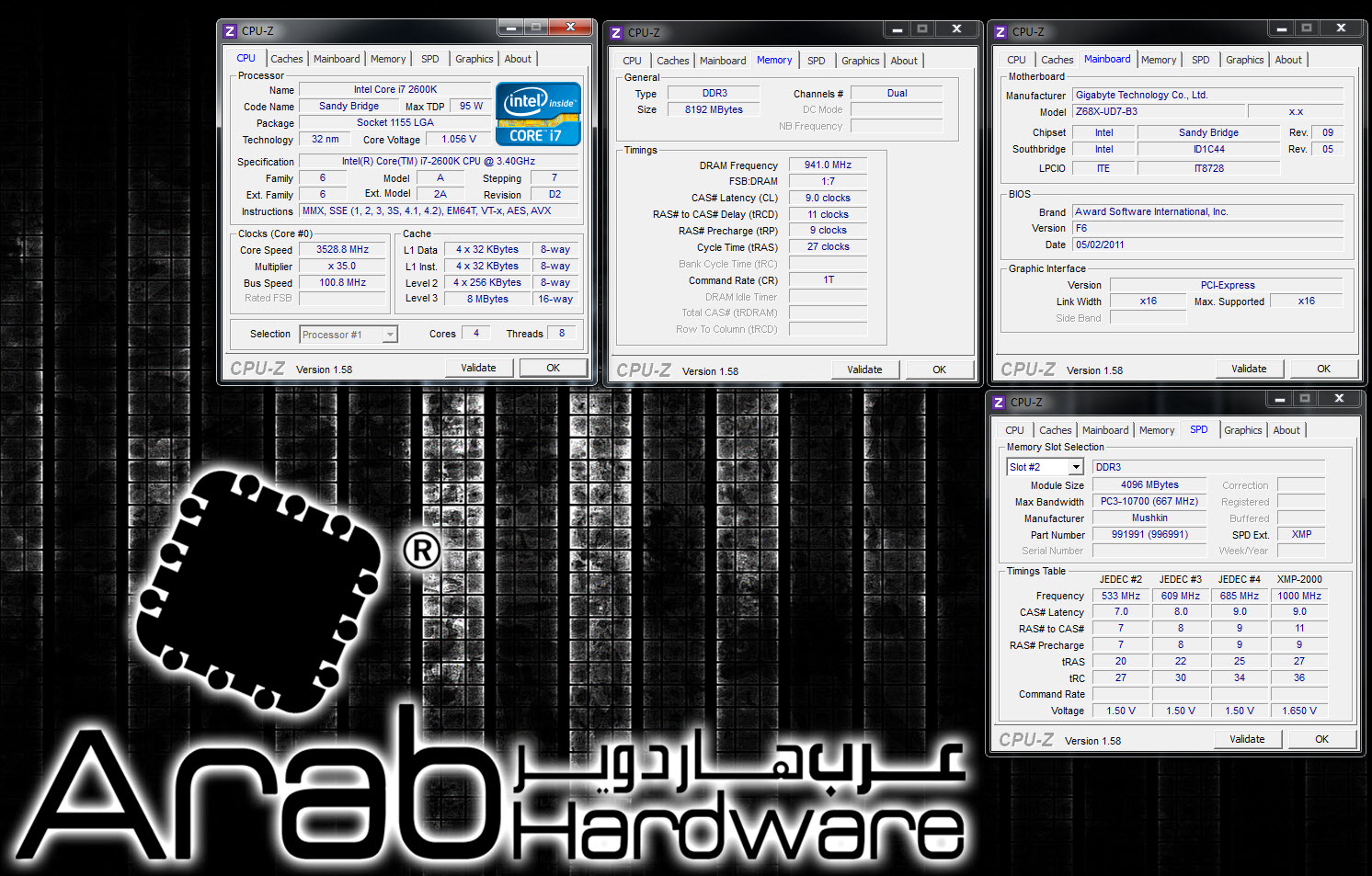Open SPD tab in Memory window
This screenshot has height=876, width=1372.
point(817,61)
